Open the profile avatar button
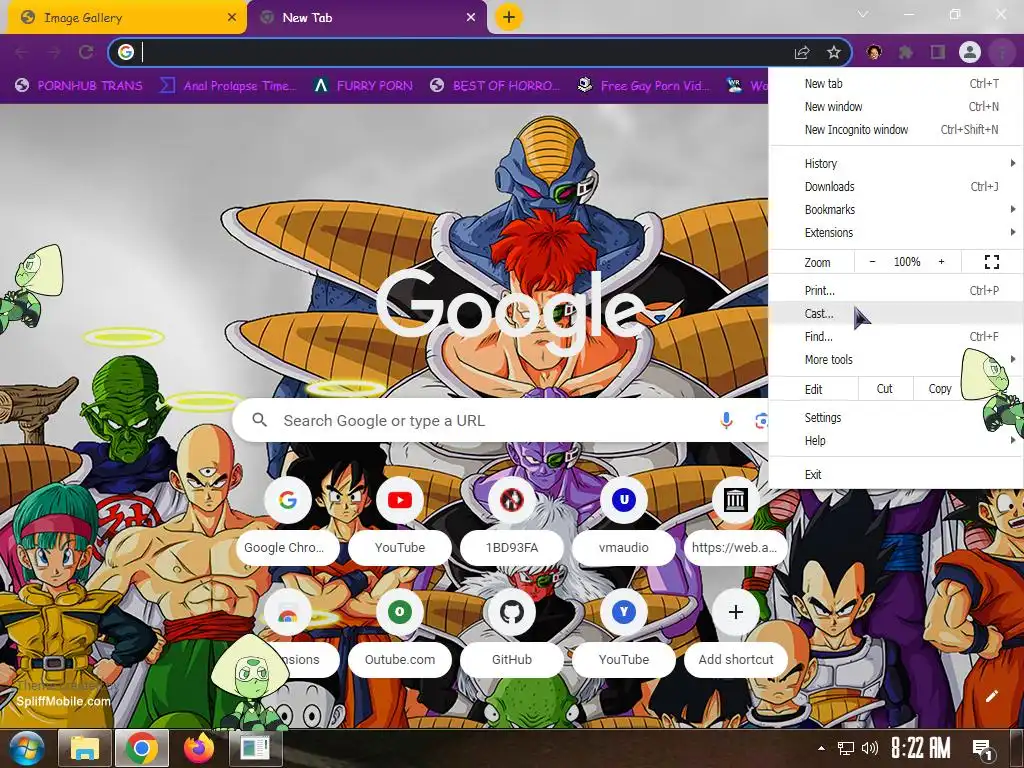The width and height of the screenshot is (1024, 768). (x=970, y=52)
